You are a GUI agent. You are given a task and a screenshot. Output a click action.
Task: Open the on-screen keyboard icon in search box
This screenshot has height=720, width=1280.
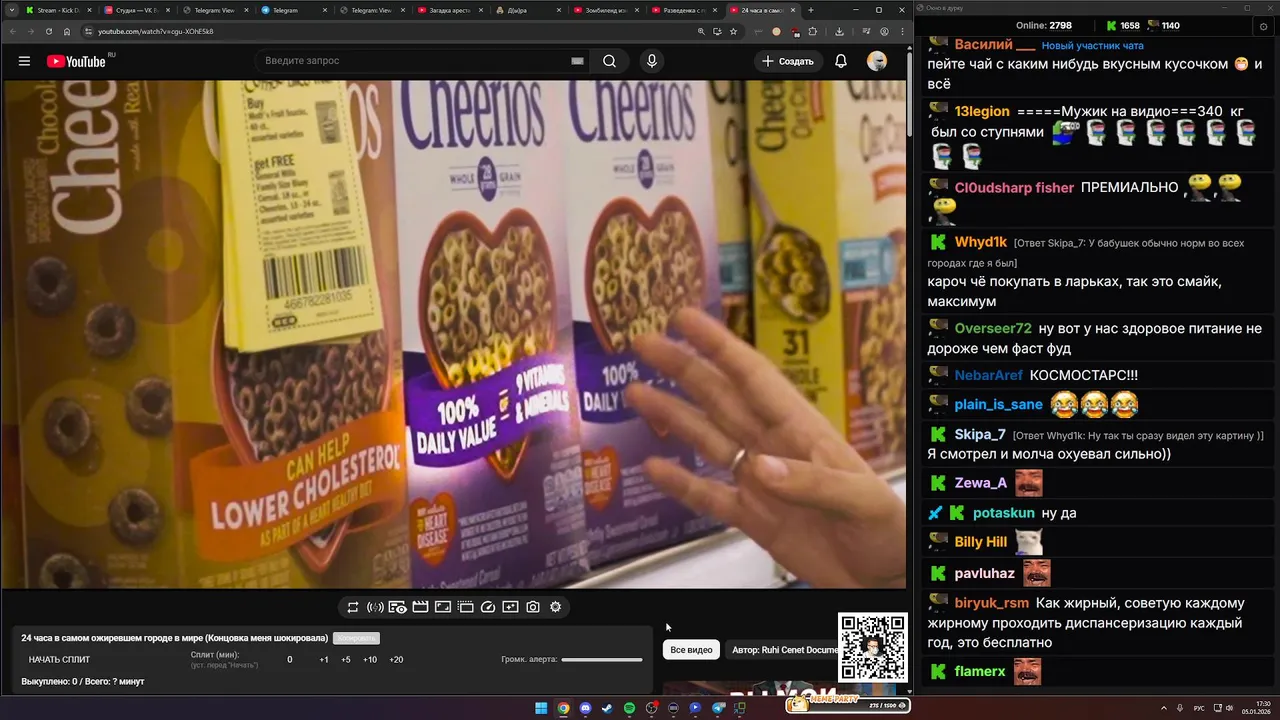coord(577,61)
